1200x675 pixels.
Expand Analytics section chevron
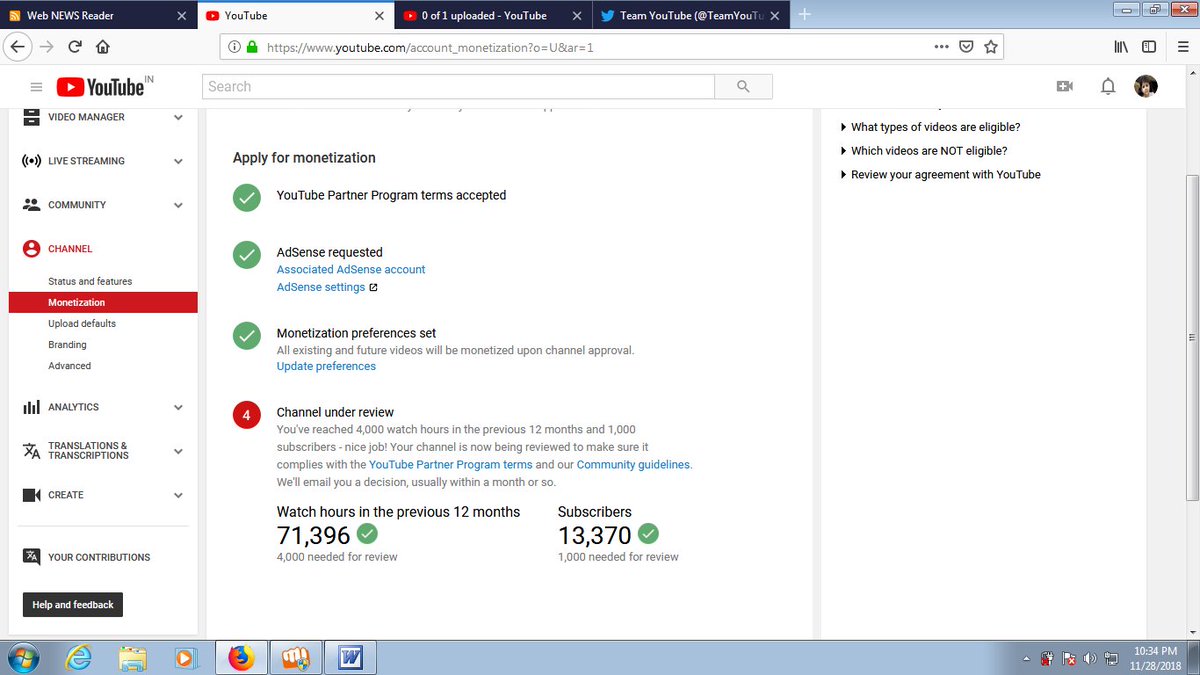tap(178, 407)
